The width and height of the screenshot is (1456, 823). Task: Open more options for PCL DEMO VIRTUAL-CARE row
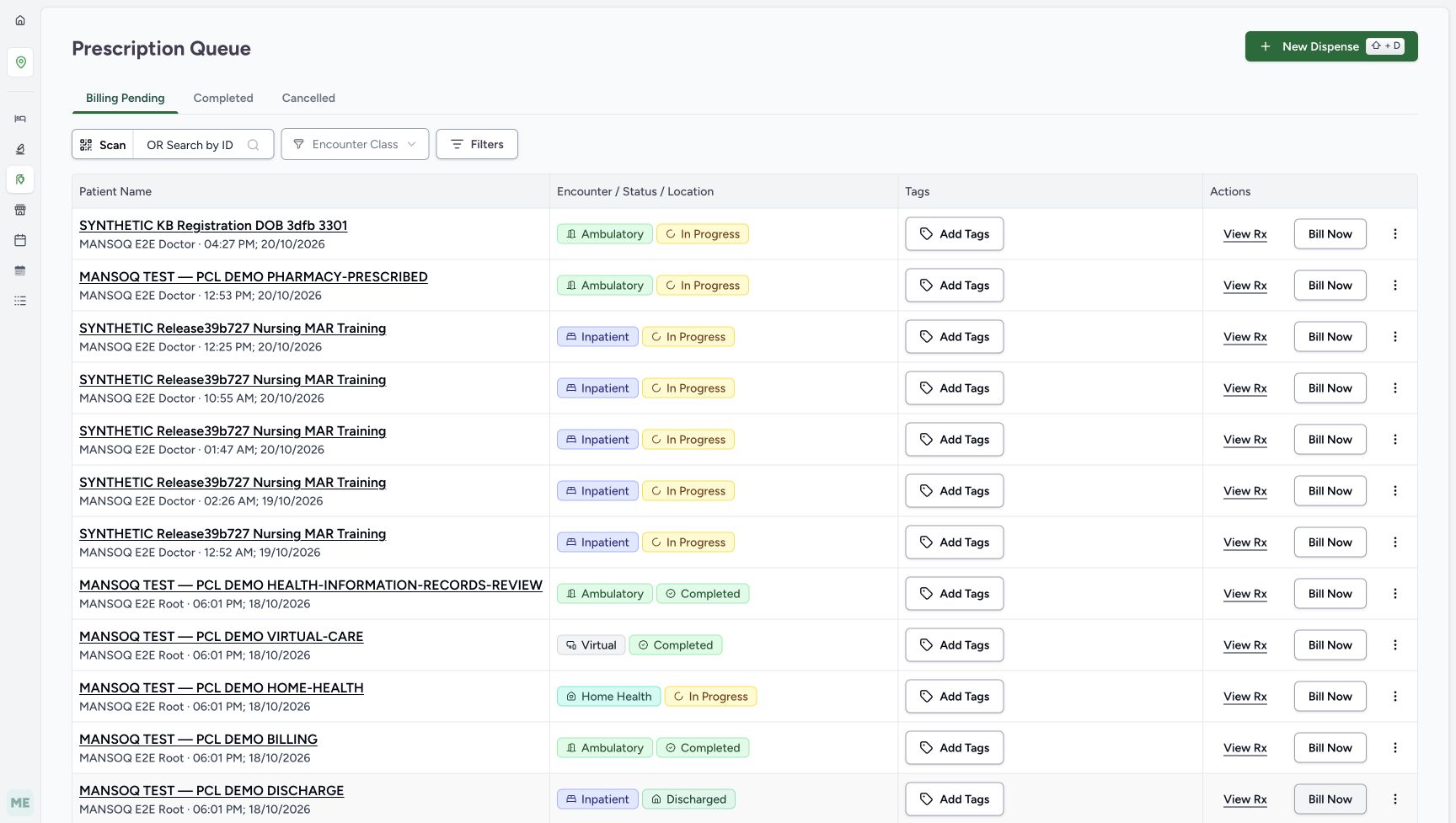click(1394, 645)
